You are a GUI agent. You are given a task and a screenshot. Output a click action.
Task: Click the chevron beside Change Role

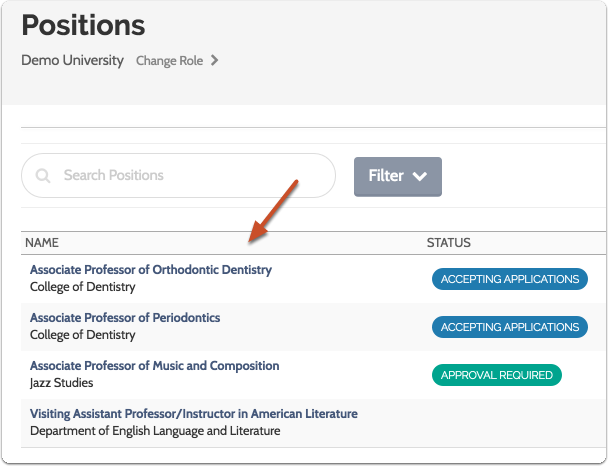(x=215, y=61)
